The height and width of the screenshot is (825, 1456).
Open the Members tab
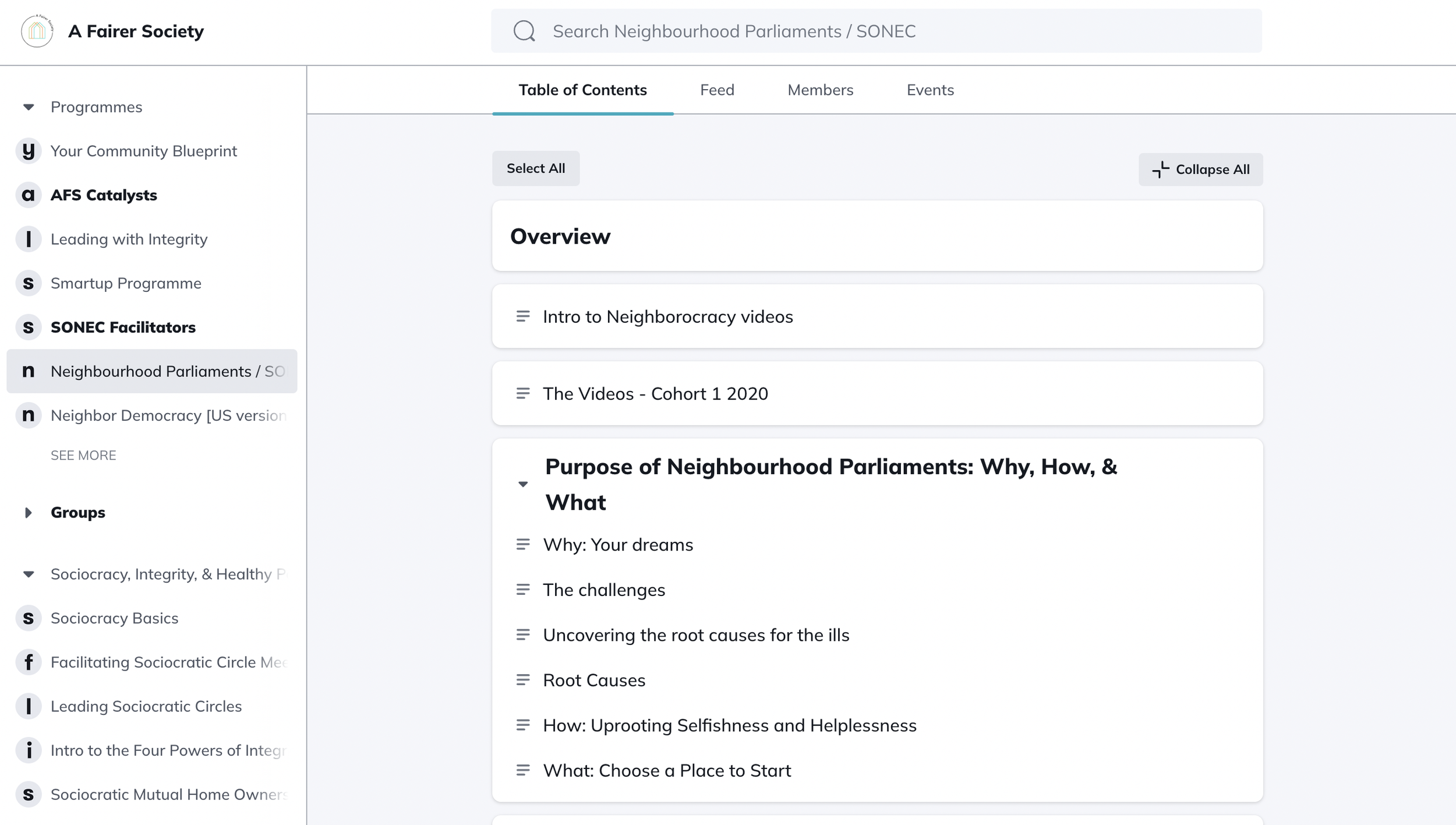pos(820,90)
